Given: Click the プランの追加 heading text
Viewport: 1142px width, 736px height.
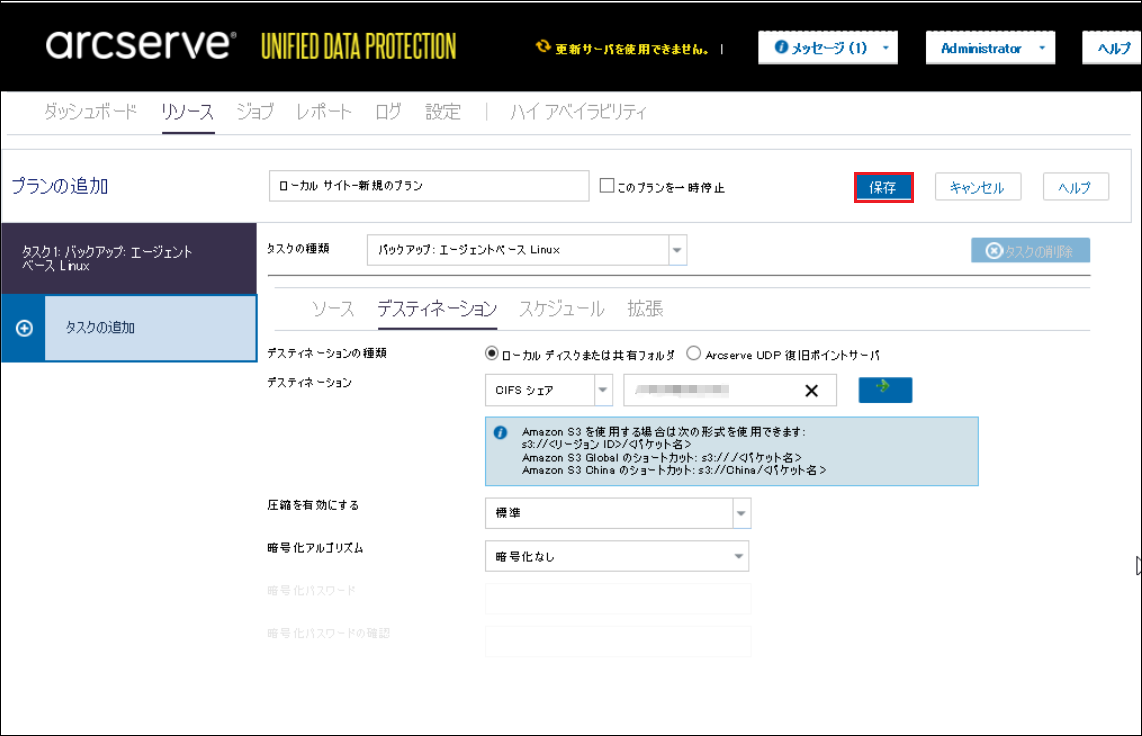Looking at the screenshot, I should pos(60,186).
